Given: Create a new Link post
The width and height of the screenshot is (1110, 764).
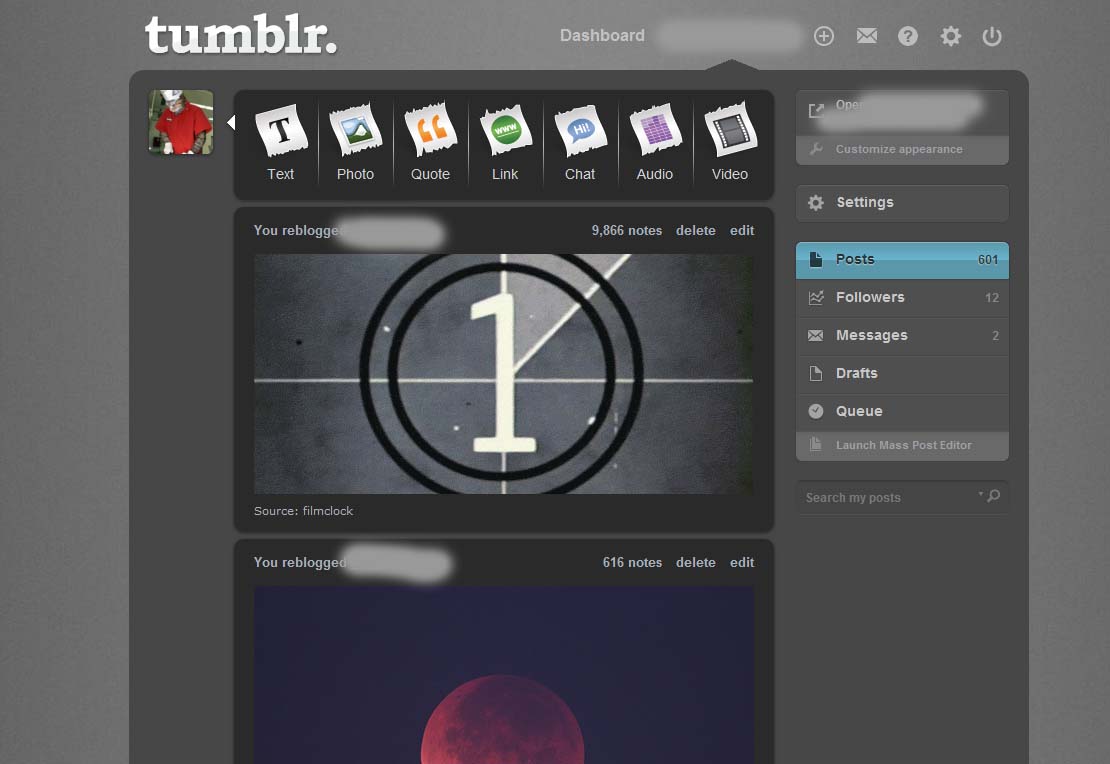Looking at the screenshot, I should [505, 142].
